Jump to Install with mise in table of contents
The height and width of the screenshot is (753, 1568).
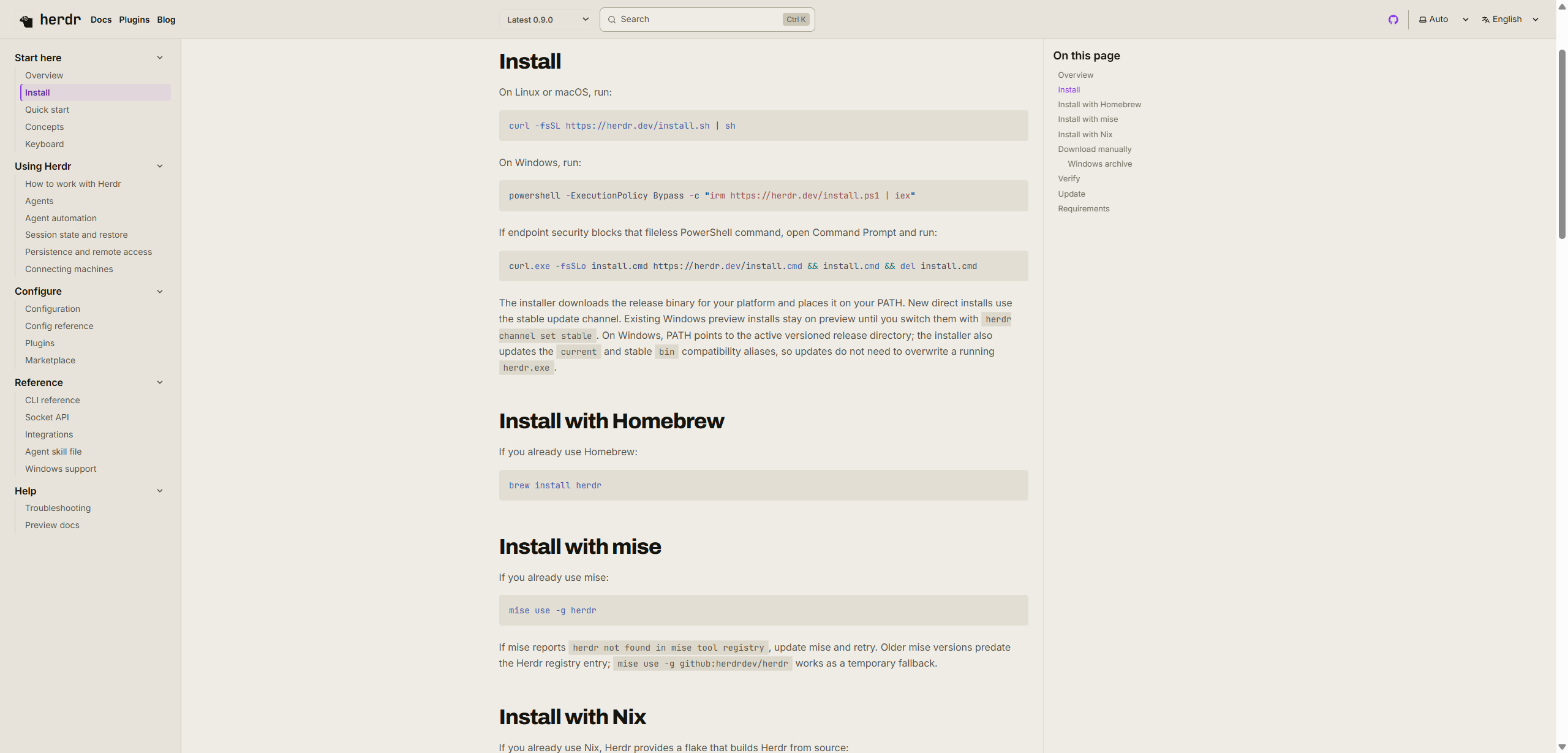[x=1088, y=119]
